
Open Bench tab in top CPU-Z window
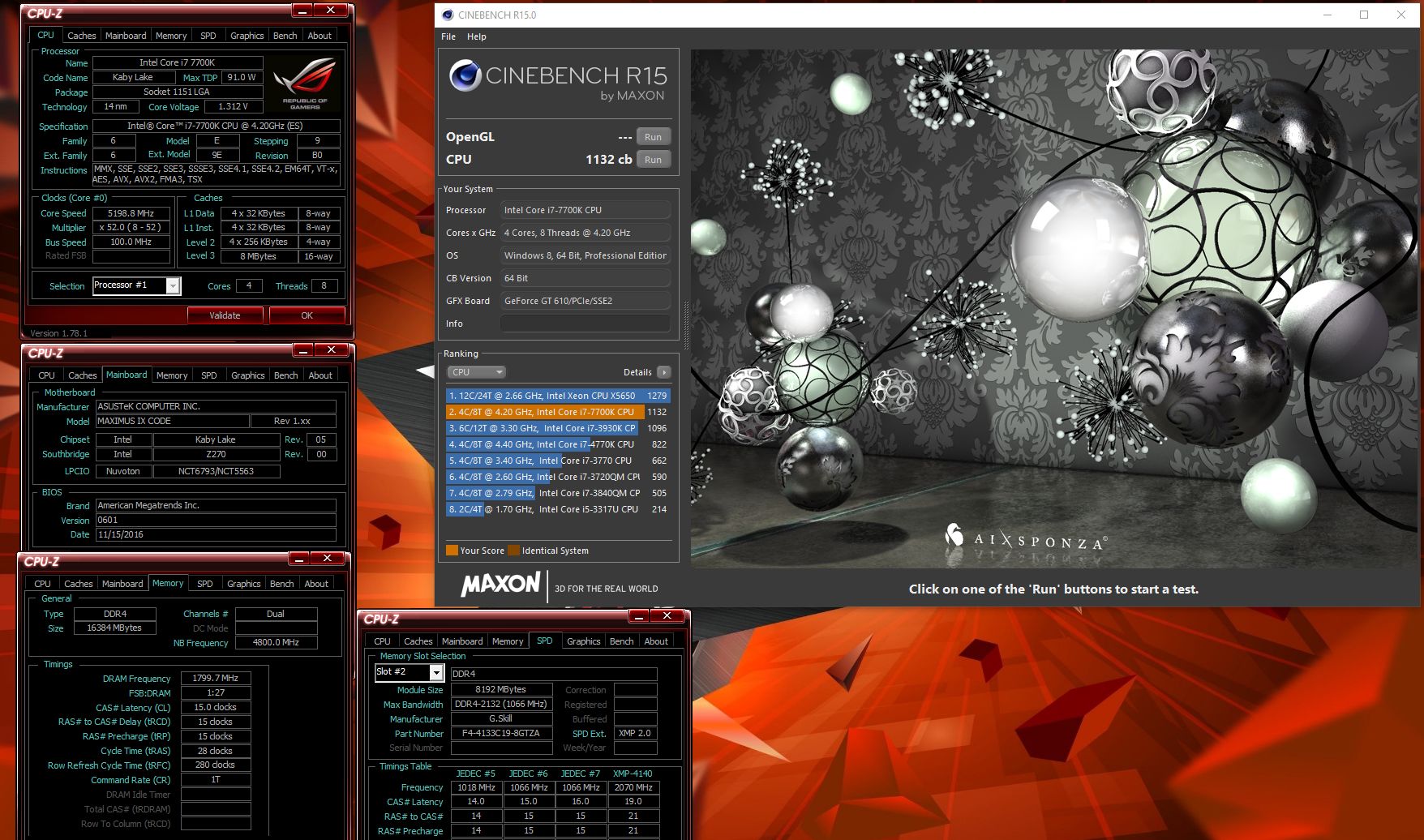[x=285, y=36]
